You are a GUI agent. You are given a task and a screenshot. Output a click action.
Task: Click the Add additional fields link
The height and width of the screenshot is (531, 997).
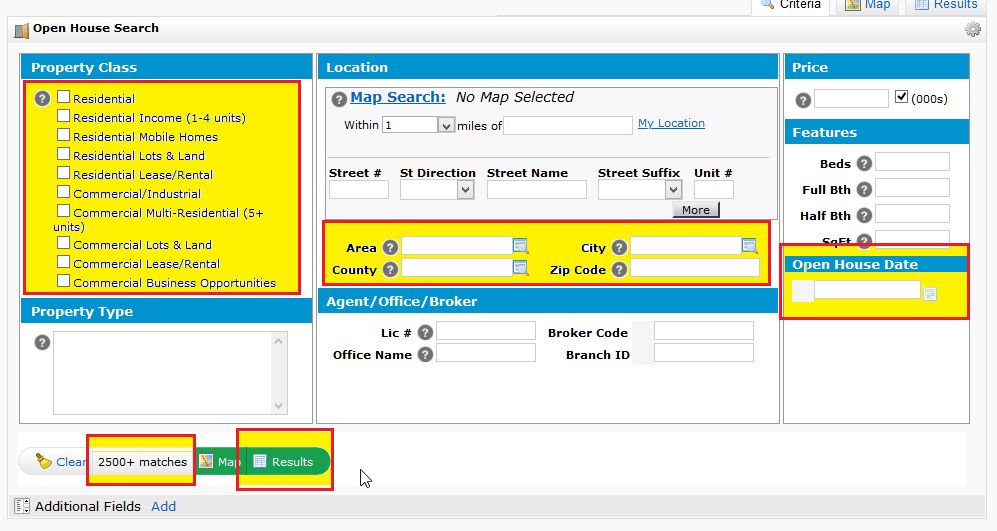163,507
